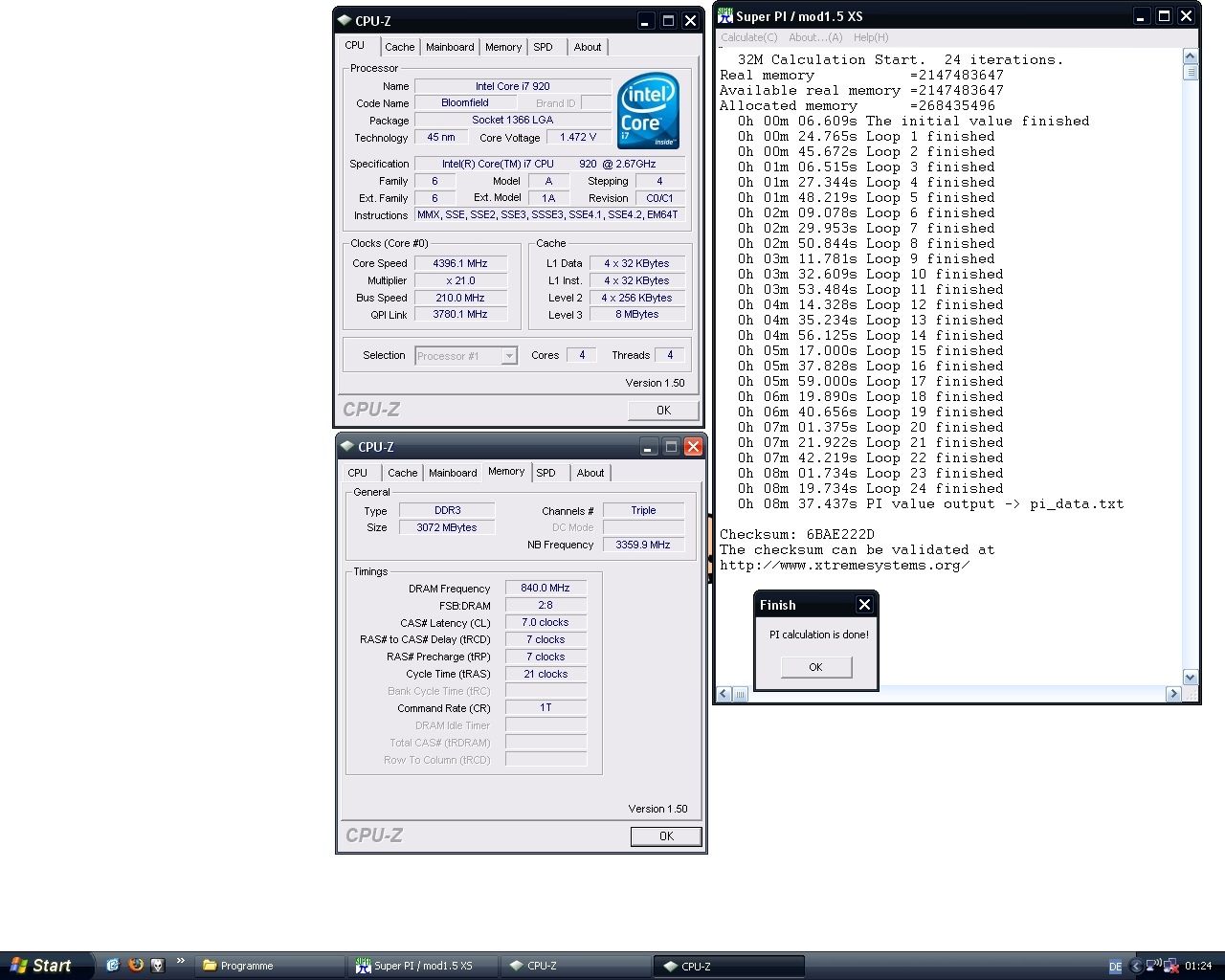Launch Firefox from quick launch
The width and height of the screenshot is (1225, 980).
[135, 966]
